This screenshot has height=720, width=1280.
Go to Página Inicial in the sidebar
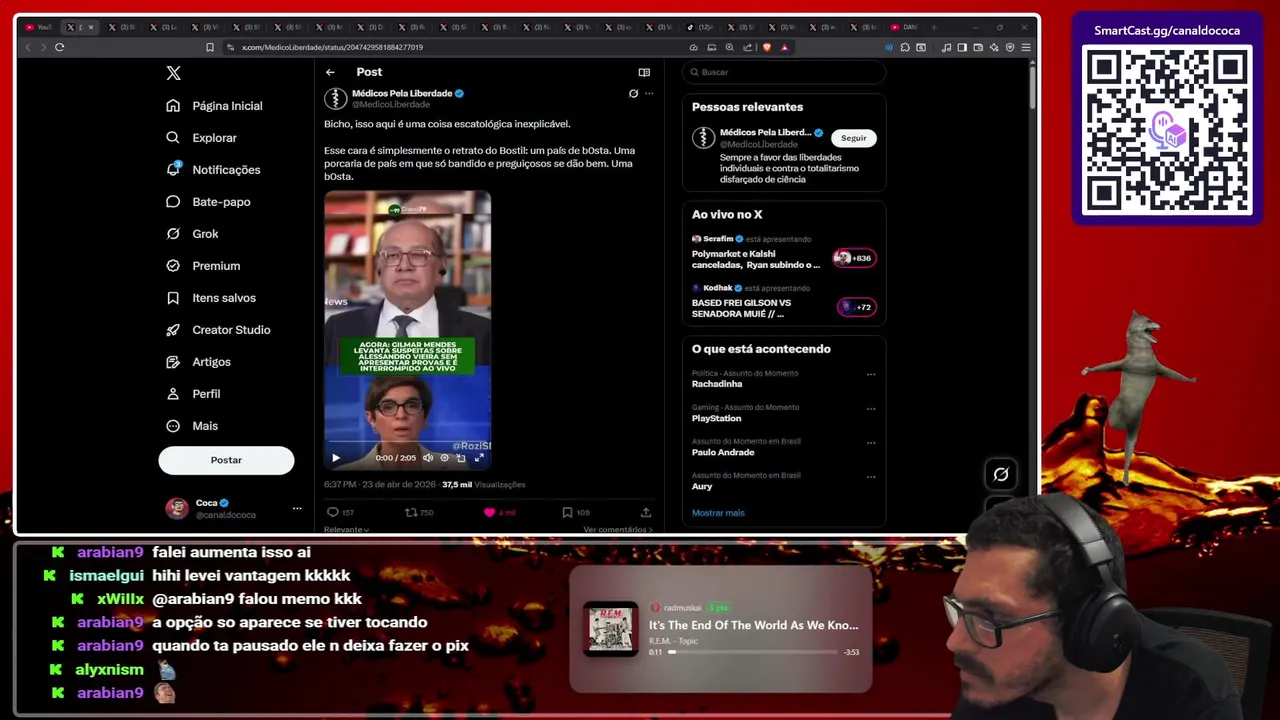214,106
